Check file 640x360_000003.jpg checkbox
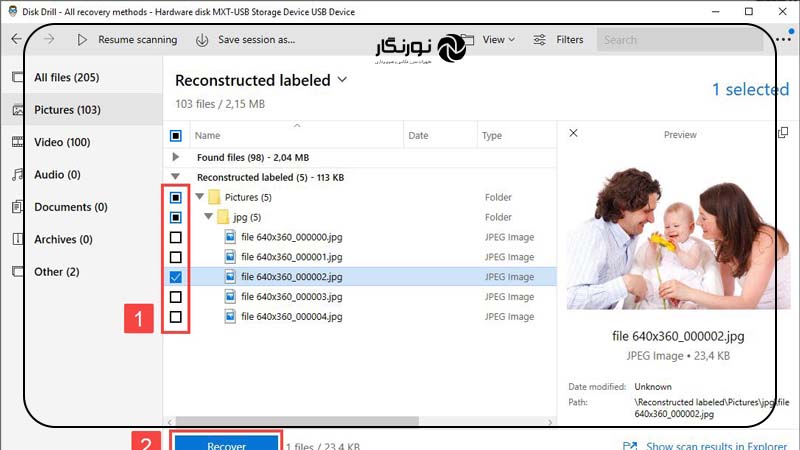 tap(176, 297)
